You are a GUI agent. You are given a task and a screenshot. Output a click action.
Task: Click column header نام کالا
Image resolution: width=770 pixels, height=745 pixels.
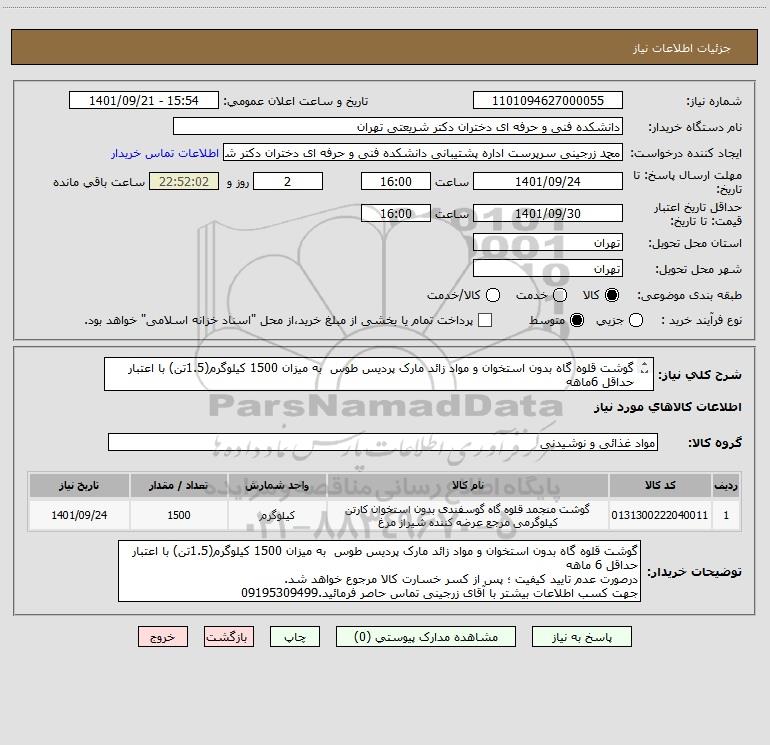(x=468, y=486)
